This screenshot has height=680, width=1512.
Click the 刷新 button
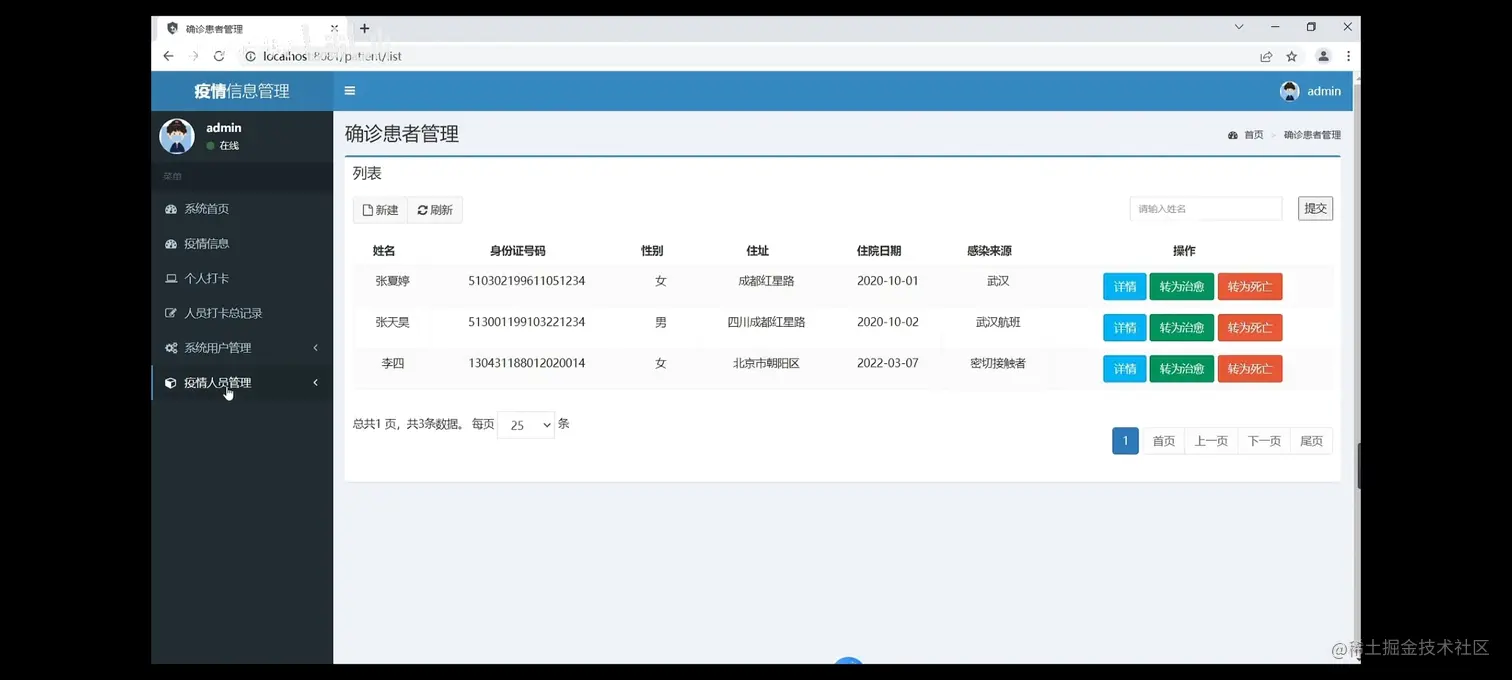pos(435,210)
